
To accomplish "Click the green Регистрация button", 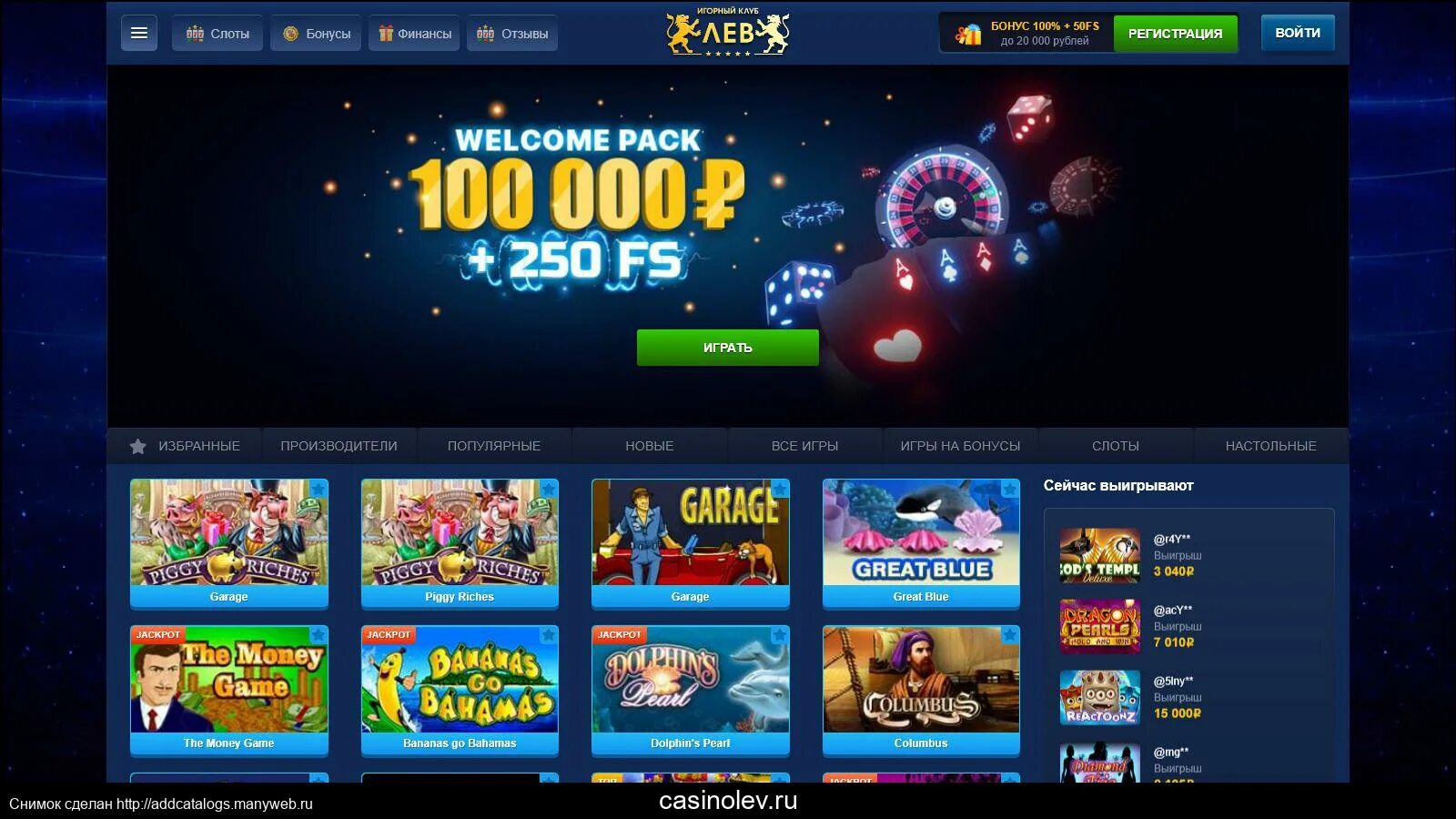I will 1175,34.
